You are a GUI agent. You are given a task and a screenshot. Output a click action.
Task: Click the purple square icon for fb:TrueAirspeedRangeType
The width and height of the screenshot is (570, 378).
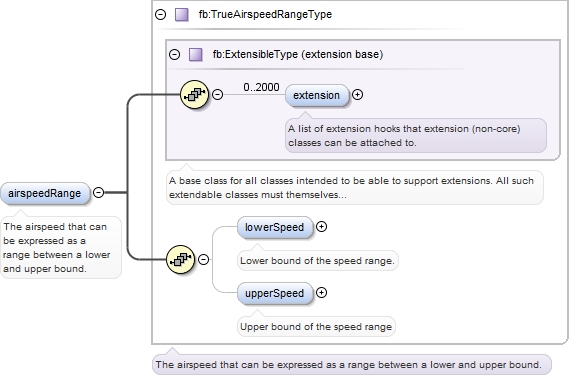point(181,15)
